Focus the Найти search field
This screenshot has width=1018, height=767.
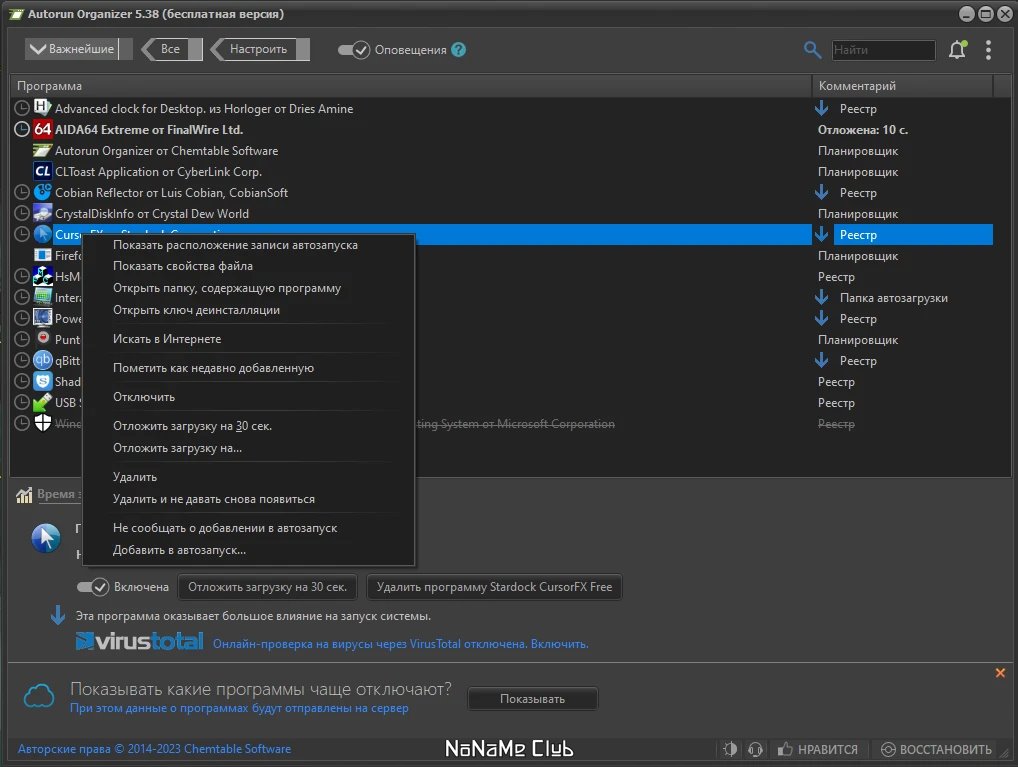click(884, 50)
